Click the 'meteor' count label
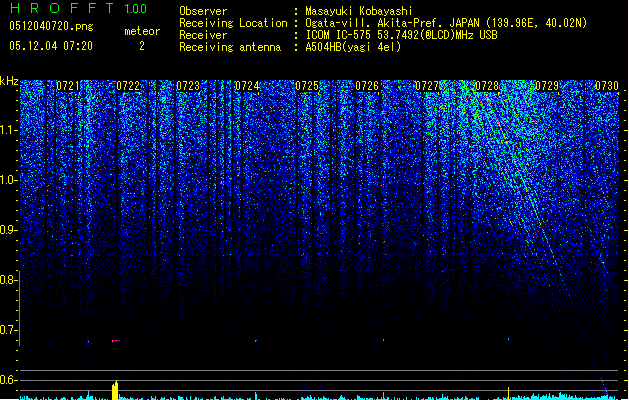Screen dimensions: 629x400 142,31
